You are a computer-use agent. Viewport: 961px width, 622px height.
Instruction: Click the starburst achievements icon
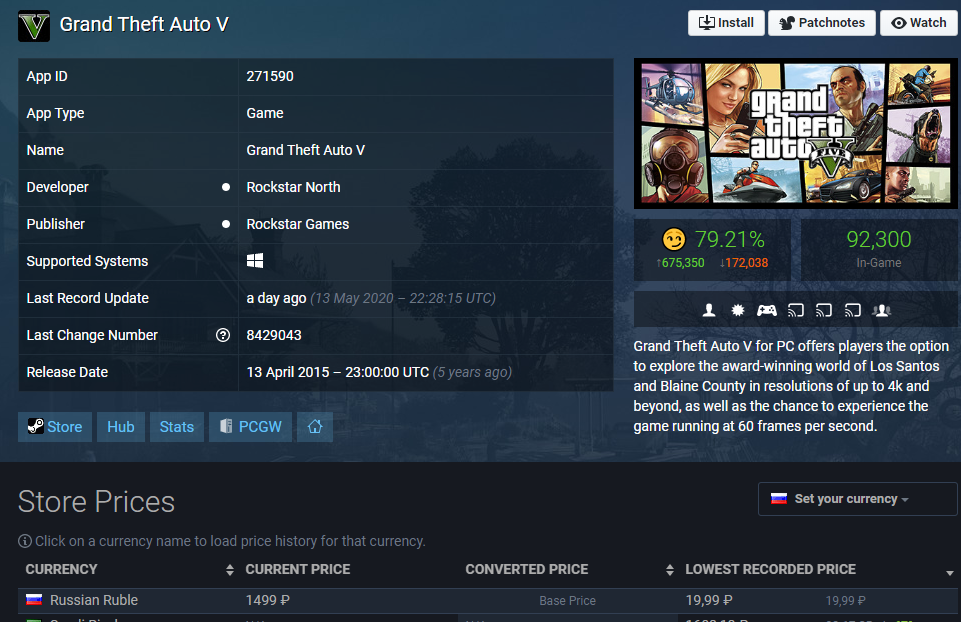tap(738, 310)
